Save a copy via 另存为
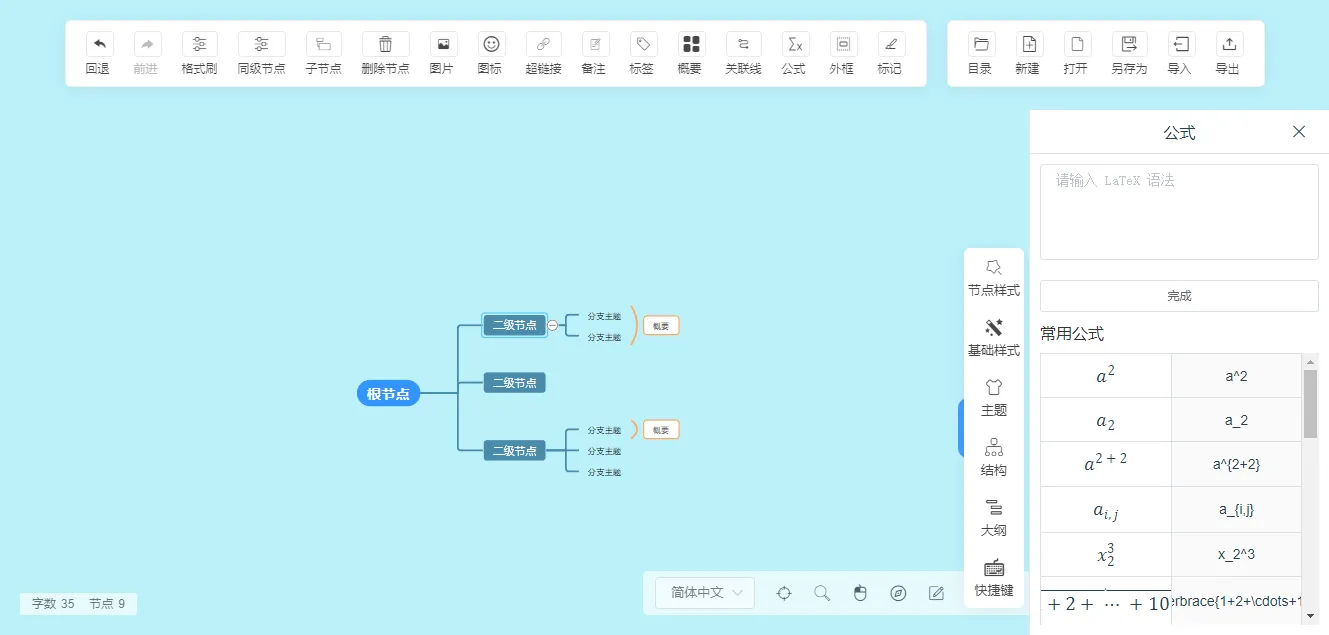 click(x=1129, y=44)
